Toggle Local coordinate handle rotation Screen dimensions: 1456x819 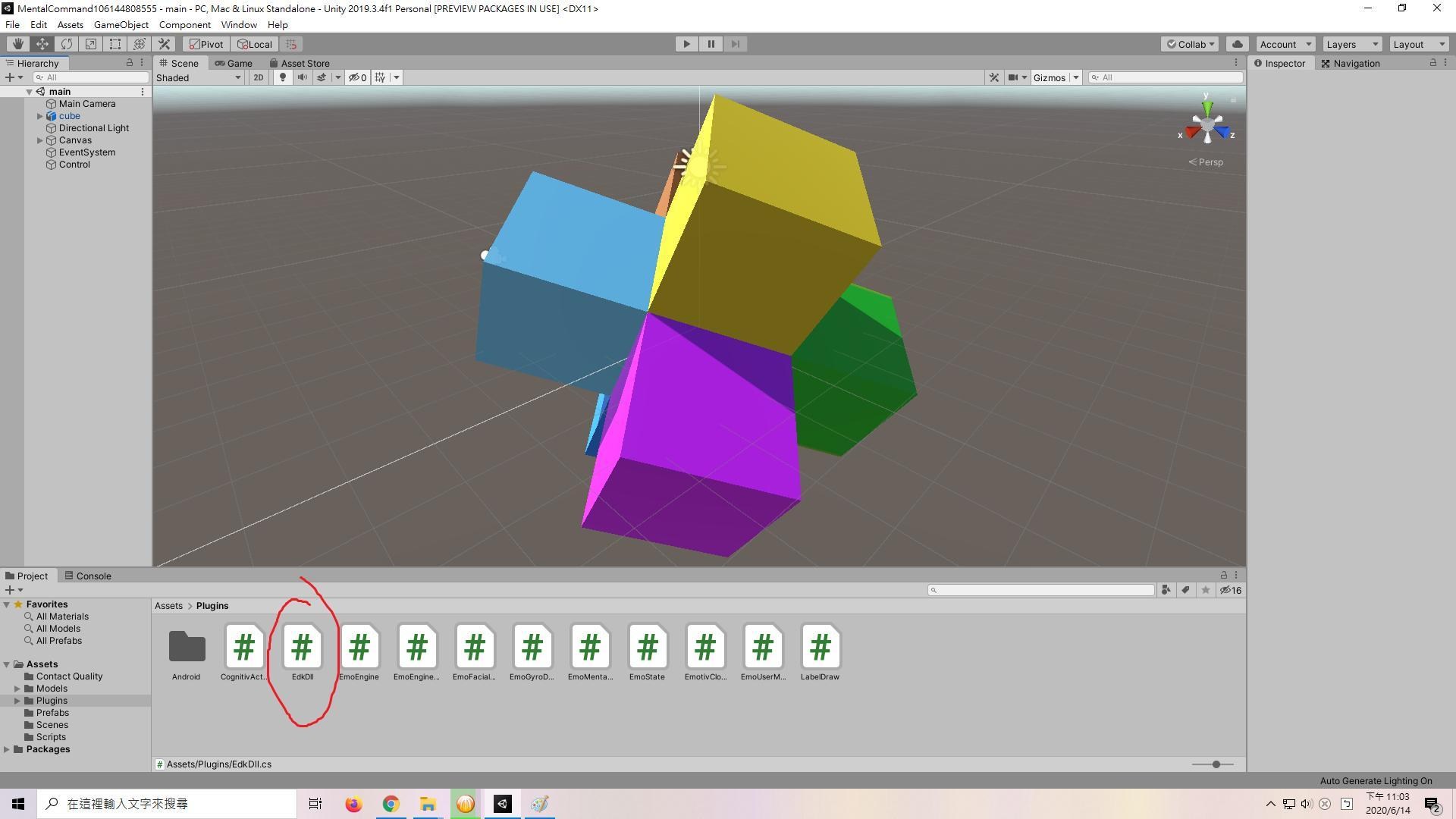click(254, 44)
